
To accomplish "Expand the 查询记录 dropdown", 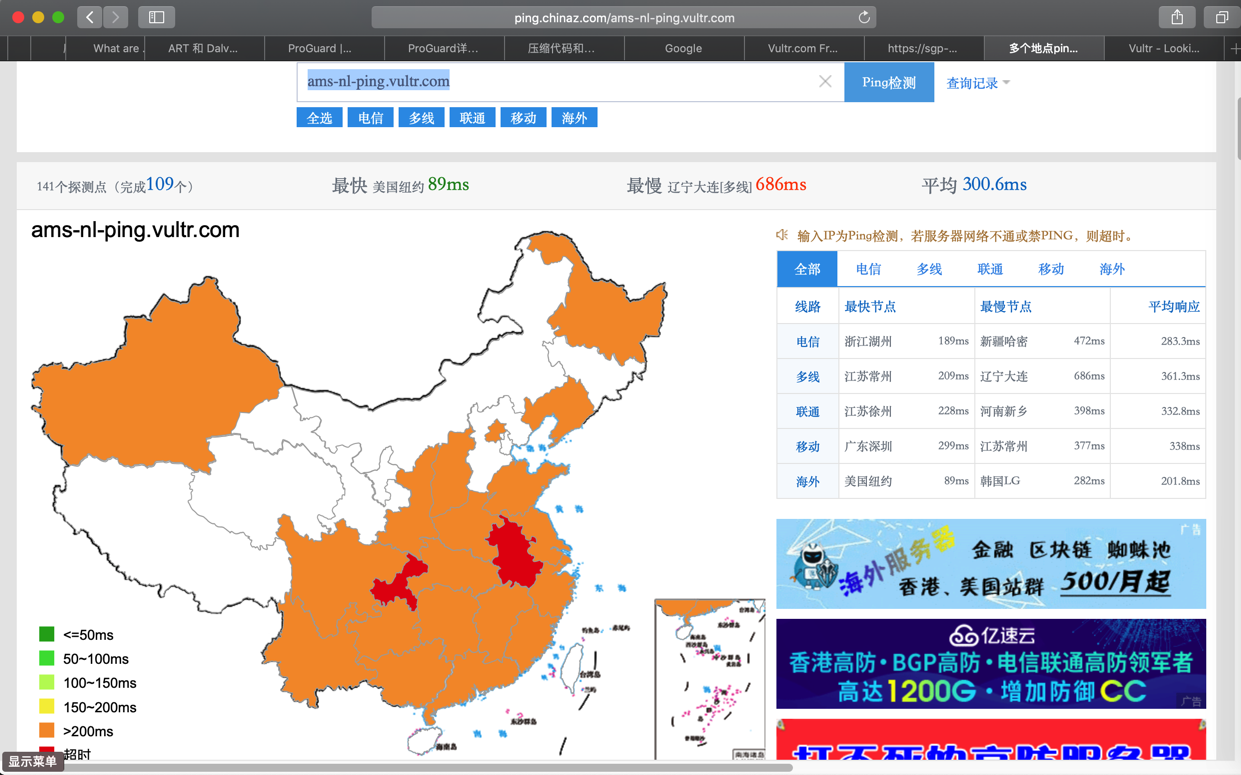I will click(x=978, y=83).
